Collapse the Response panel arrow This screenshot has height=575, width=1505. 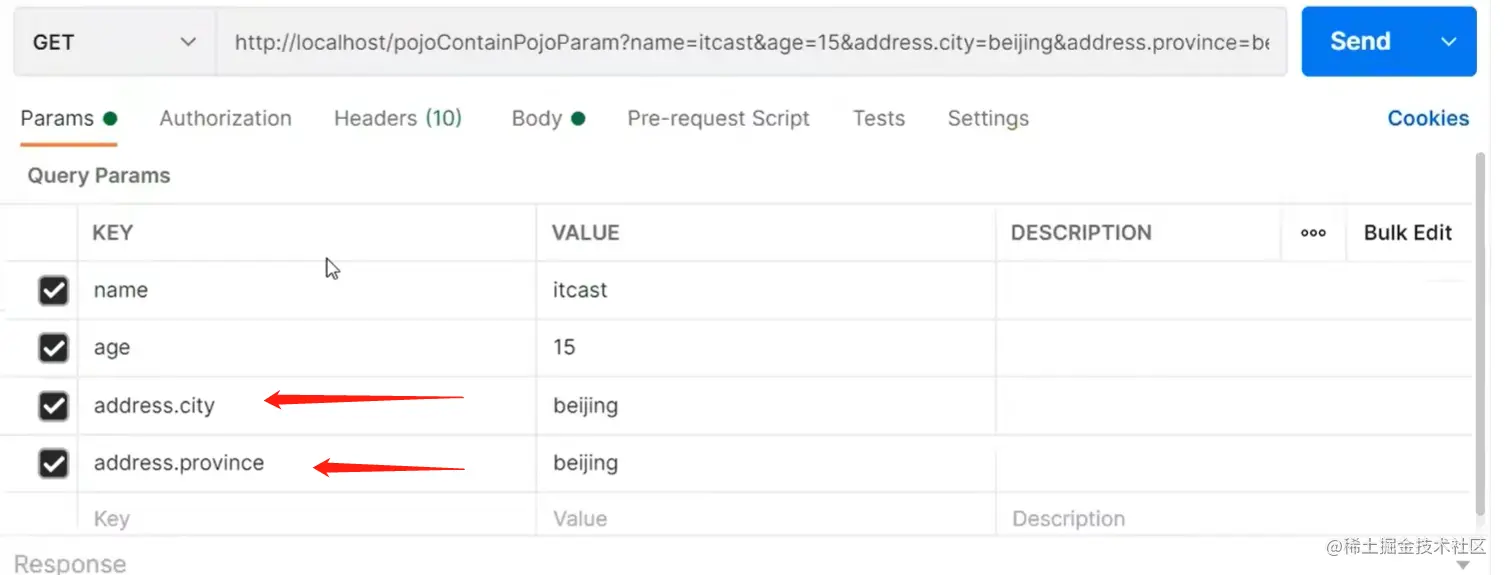point(1463,564)
